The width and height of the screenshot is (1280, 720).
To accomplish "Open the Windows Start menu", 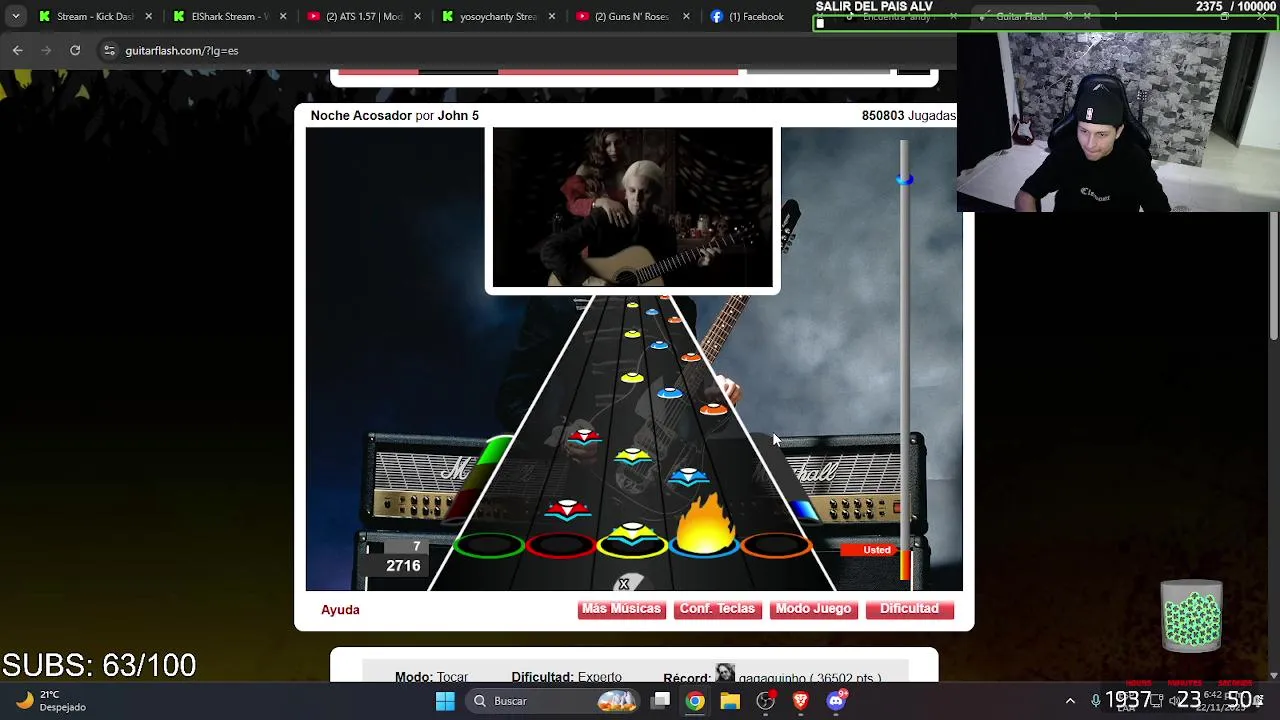I will [445, 701].
